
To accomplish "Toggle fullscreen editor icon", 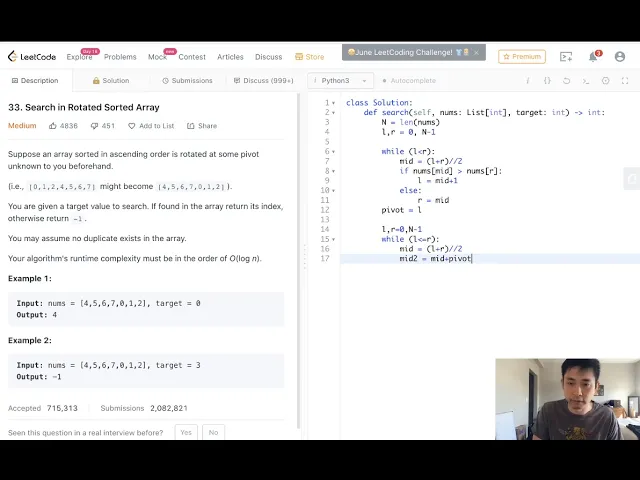I will [625, 81].
